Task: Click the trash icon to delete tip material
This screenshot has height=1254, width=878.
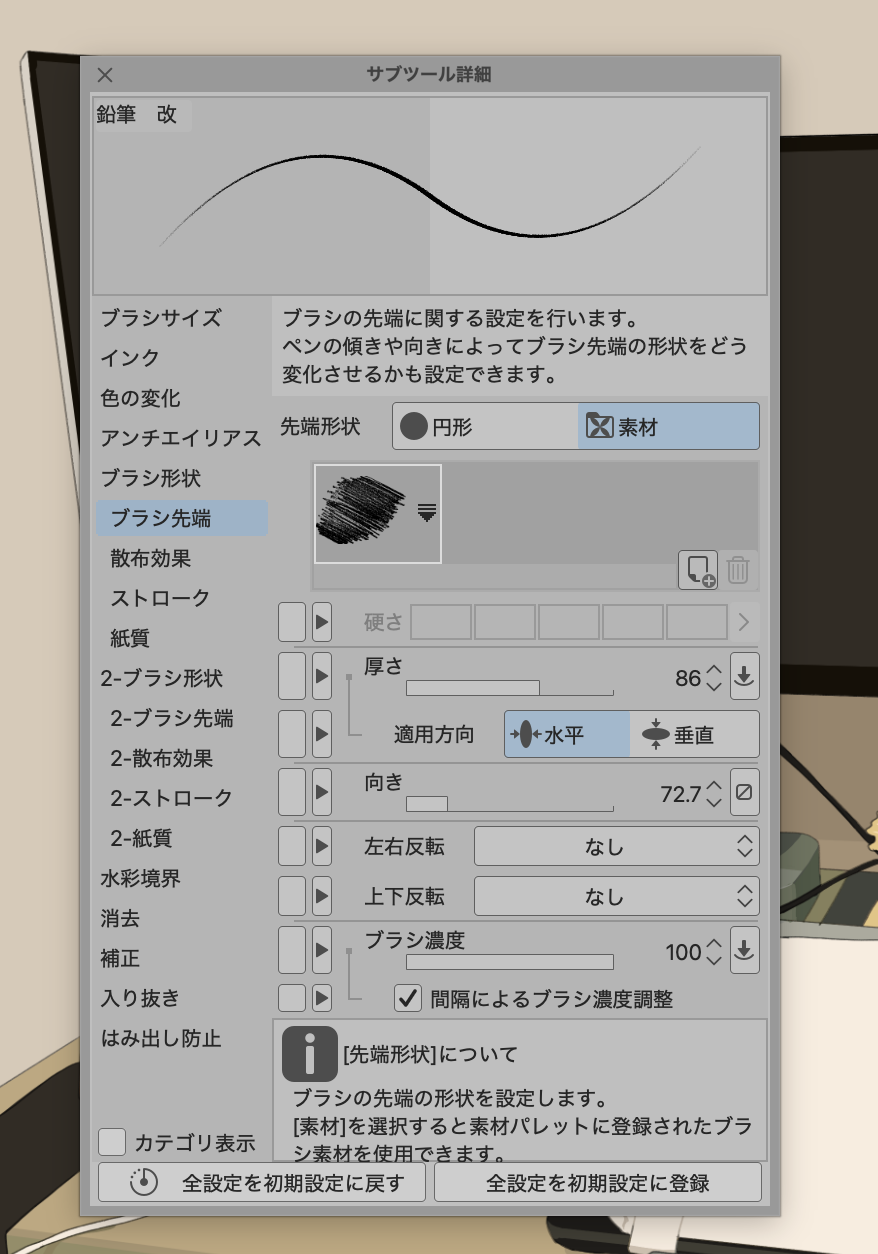Action: [738, 570]
